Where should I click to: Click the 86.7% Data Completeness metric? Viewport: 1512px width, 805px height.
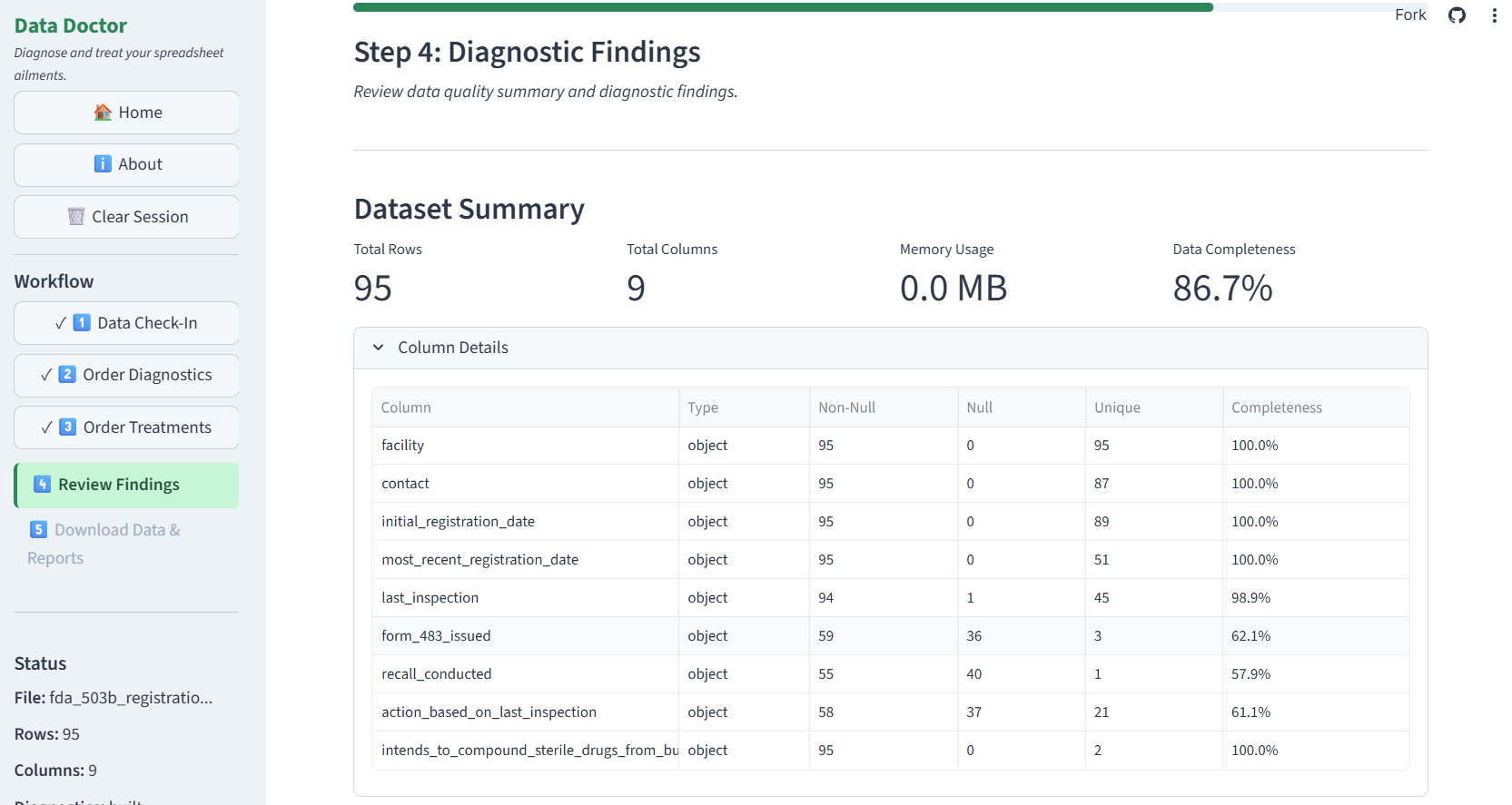(1222, 289)
